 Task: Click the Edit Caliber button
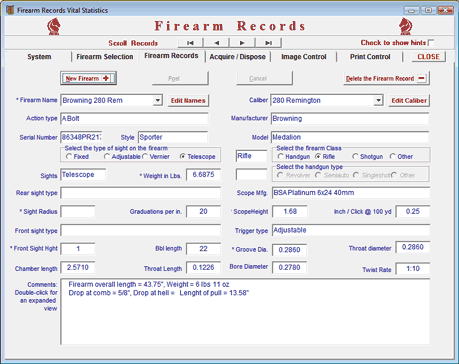(x=409, y=100)
